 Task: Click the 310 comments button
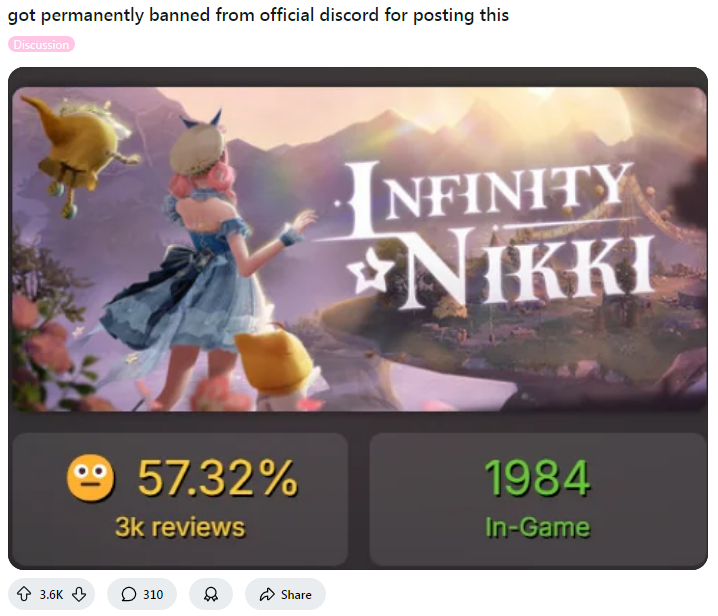pos(142,594)
